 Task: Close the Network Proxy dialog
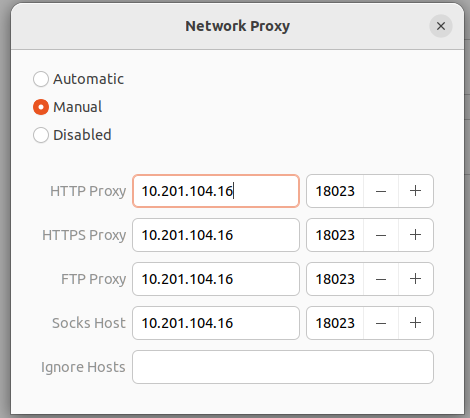441,26
